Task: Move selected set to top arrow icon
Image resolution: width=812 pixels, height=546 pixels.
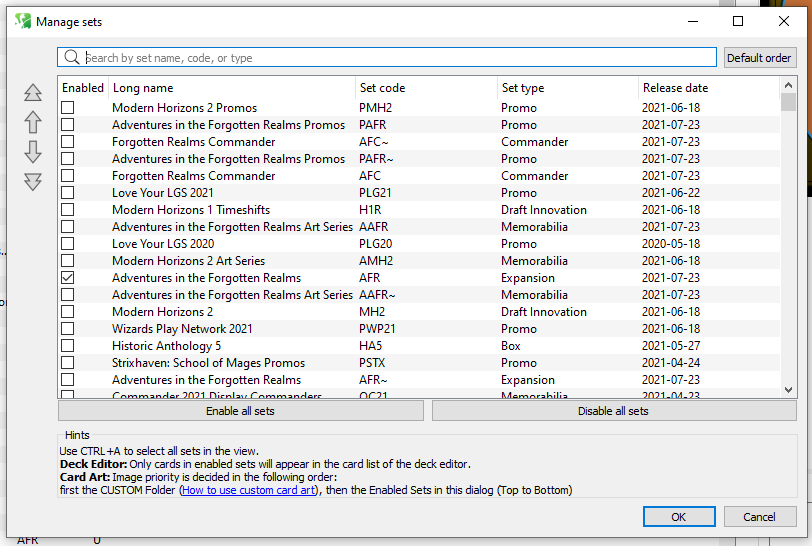Action: pos(33,93)
